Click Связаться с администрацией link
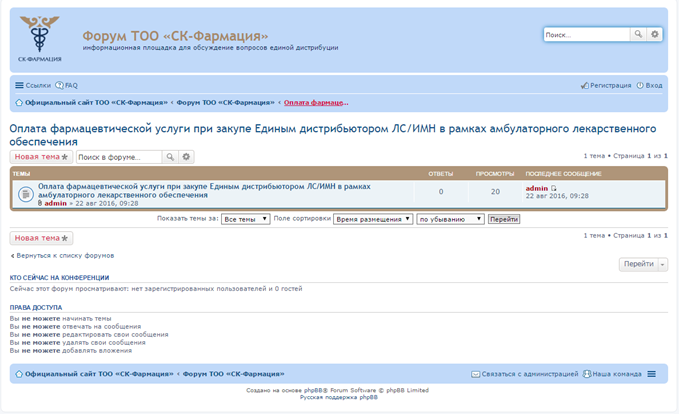679x414 pixels. 525,374
